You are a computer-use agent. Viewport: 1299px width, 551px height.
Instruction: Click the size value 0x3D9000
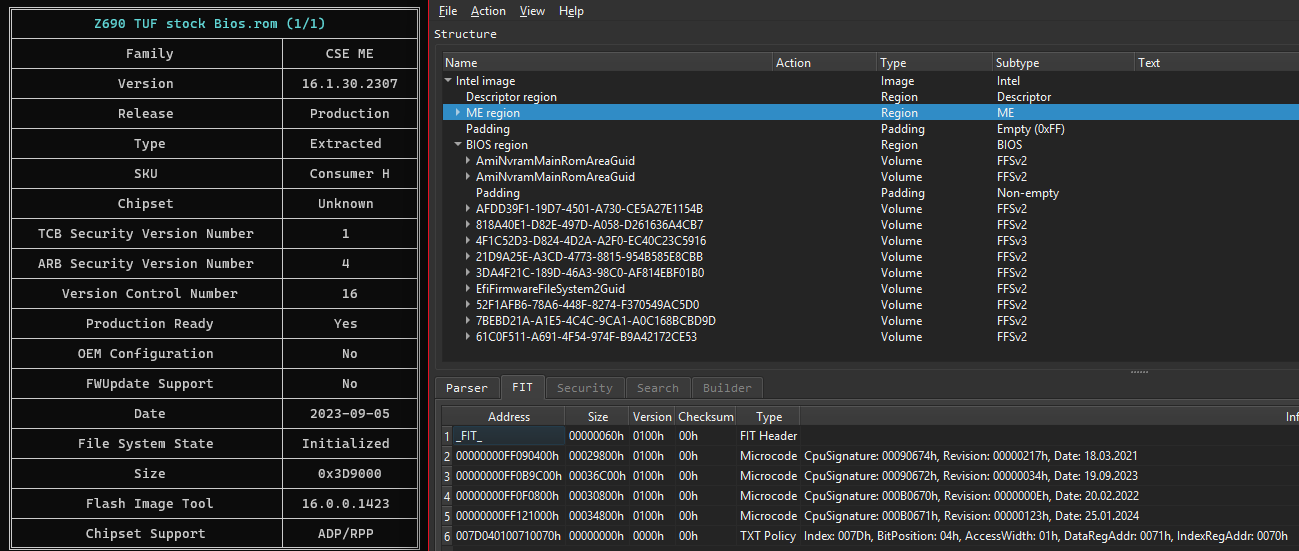(x=349, y=473)
